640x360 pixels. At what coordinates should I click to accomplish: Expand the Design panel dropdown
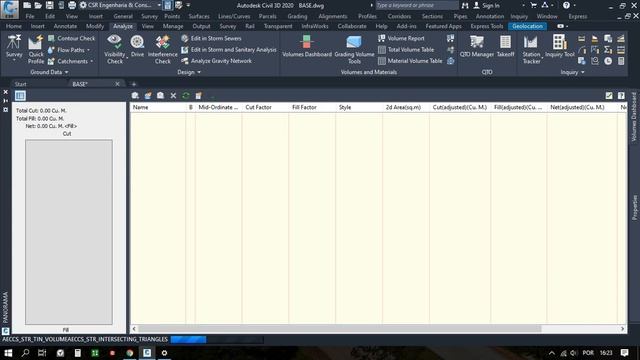click(x=189, y=72)
